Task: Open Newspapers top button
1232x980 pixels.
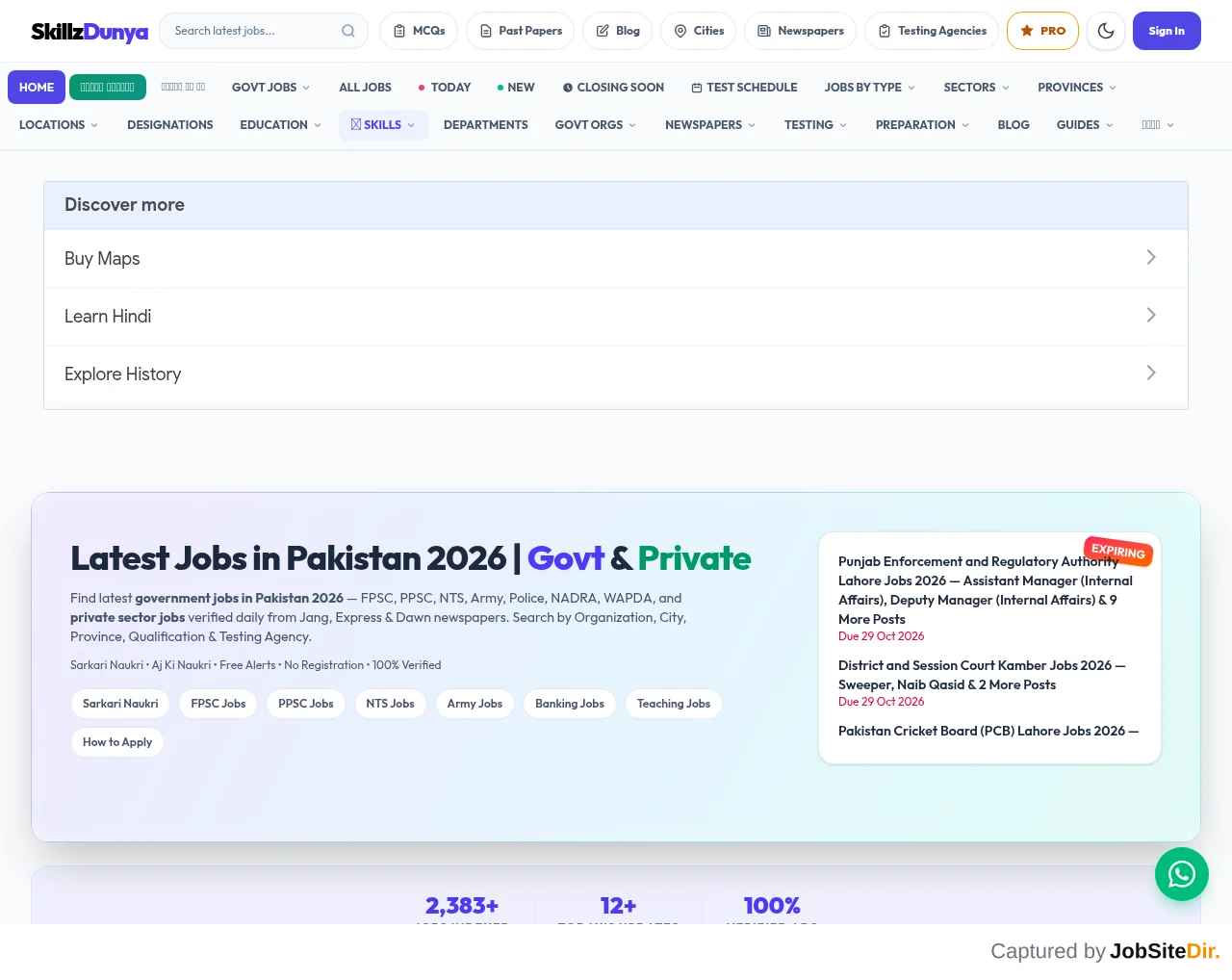Action: [801, 31]
